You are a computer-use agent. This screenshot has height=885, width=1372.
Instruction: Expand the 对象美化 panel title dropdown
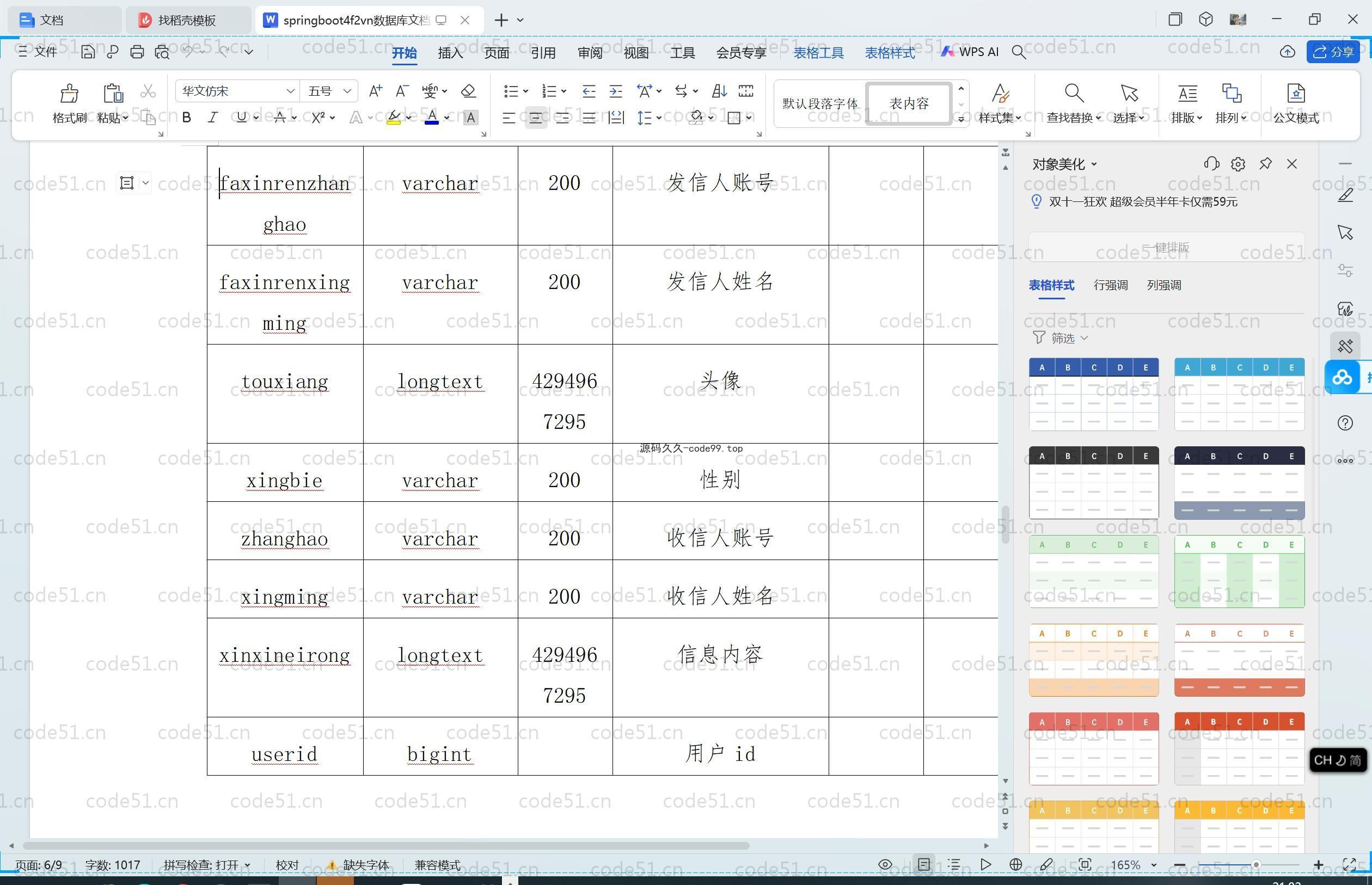point(1094,164)
